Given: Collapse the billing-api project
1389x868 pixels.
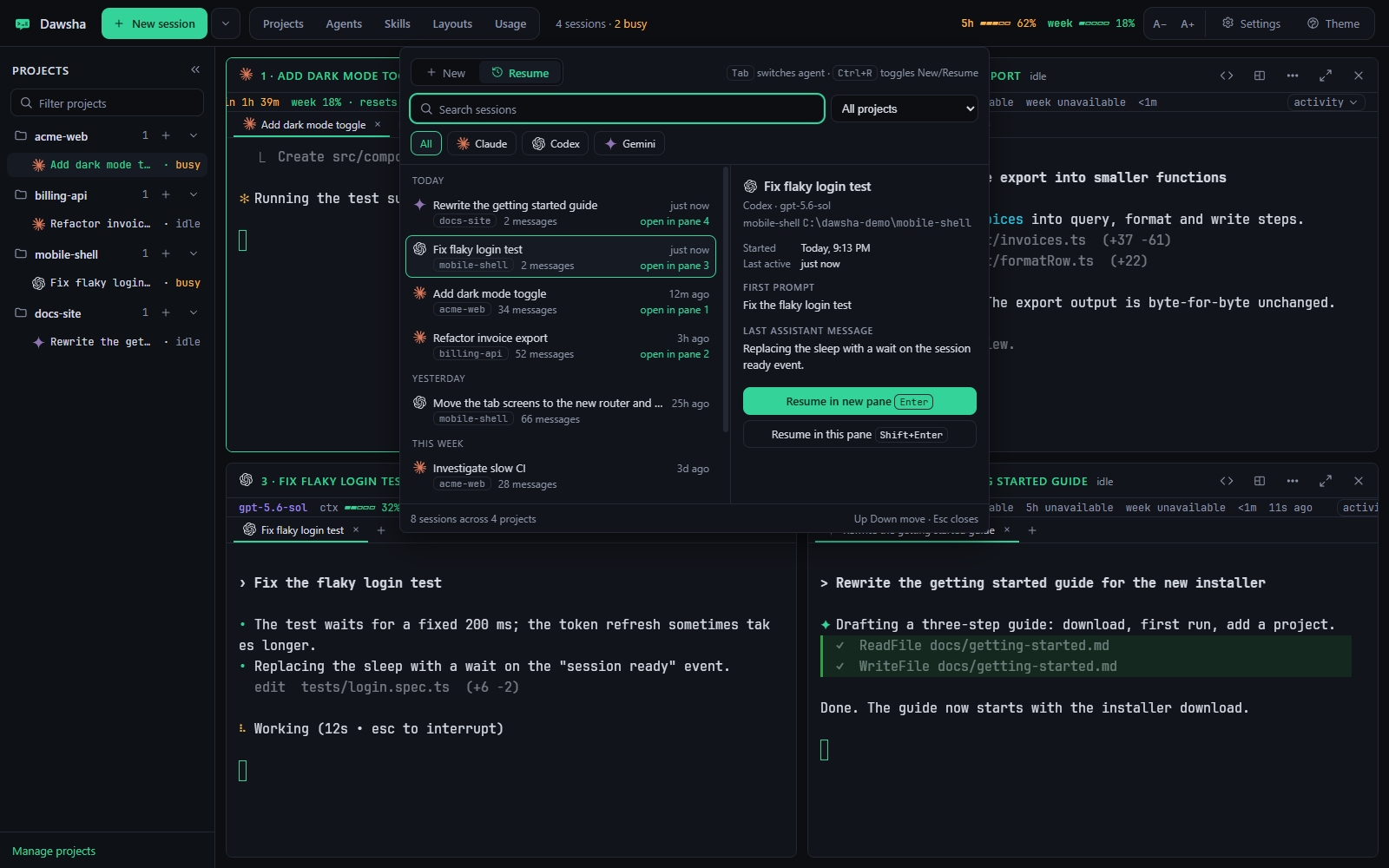Looking at the screenshot, I should click(x=194, y=194).
